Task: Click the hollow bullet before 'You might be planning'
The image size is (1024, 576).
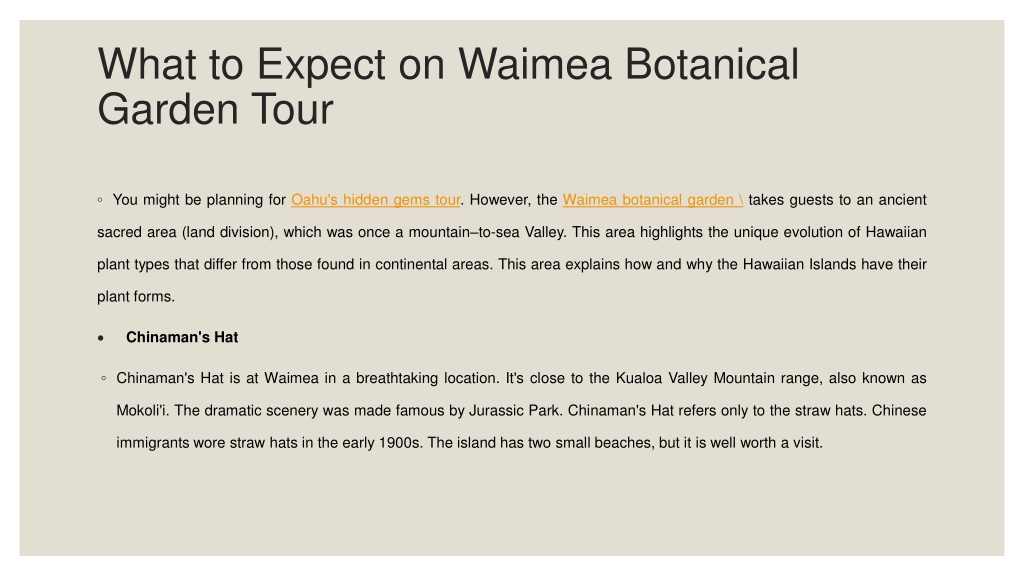Action: [x=100, y=200]
